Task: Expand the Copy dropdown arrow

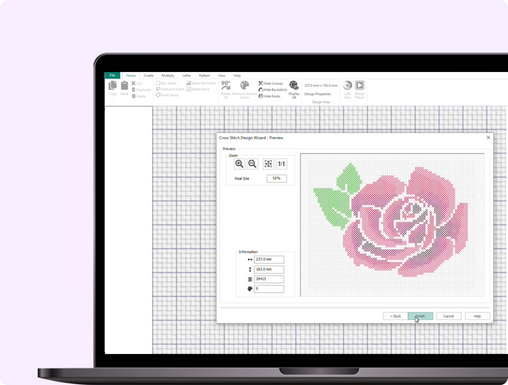Action: pos(113,98)
